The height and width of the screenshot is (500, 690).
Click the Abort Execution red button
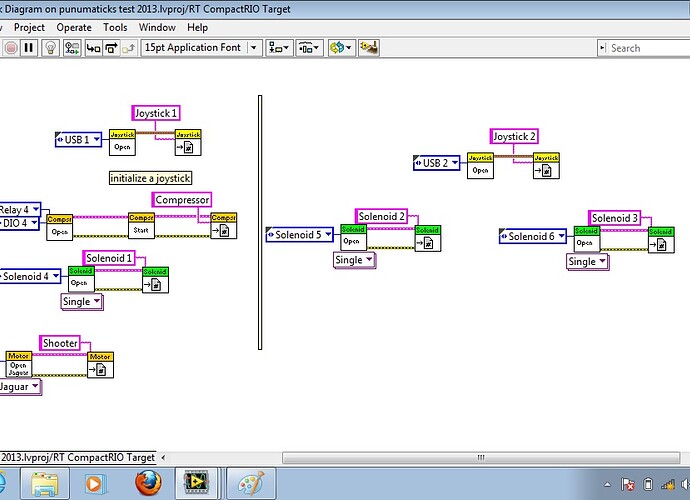[x=11, y=48]
